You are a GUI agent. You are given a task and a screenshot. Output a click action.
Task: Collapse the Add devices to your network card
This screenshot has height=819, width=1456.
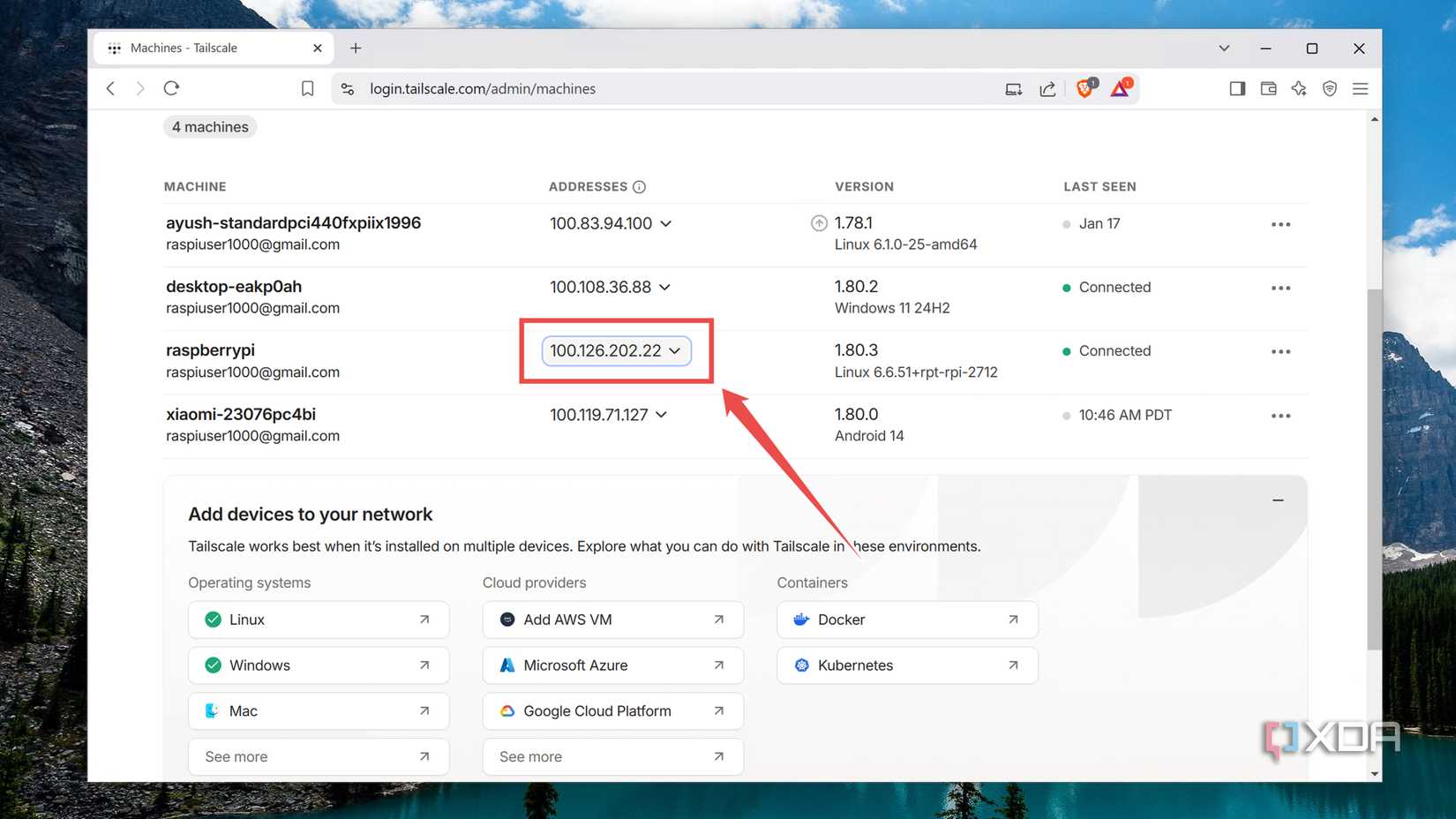pyautogui.click(x=1278, y=500)
